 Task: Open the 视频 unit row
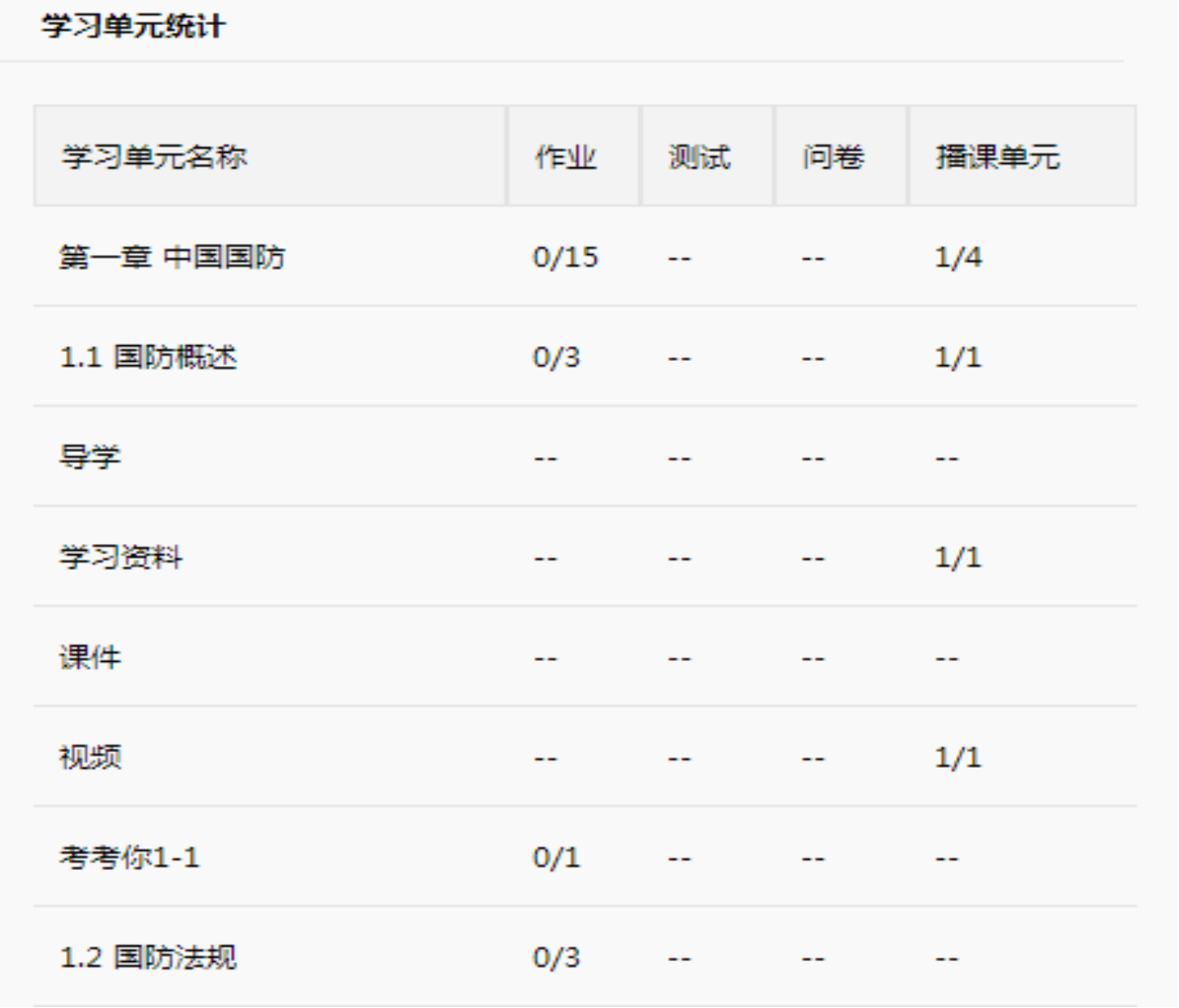coord(90,757)
